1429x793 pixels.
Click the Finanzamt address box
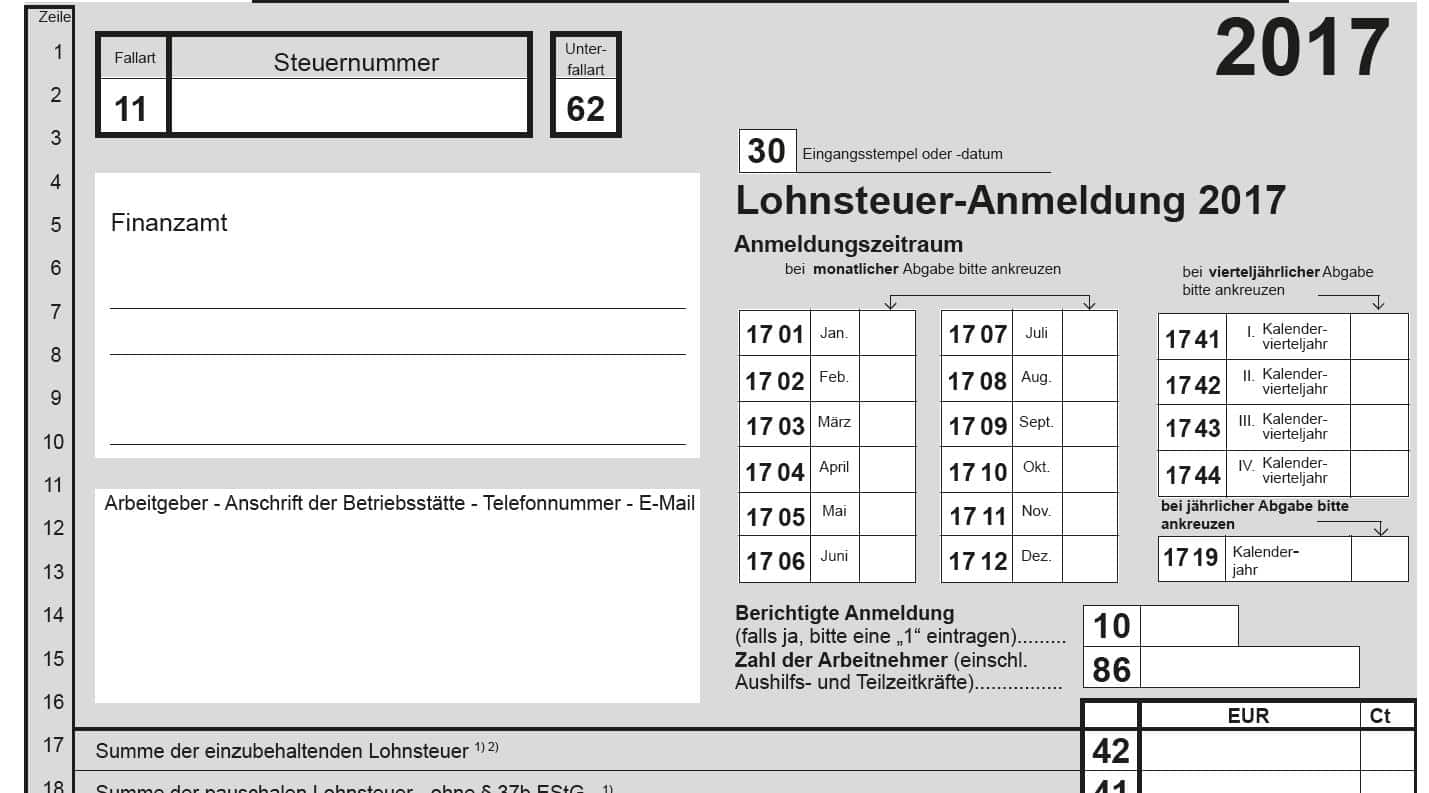point(397,315)
